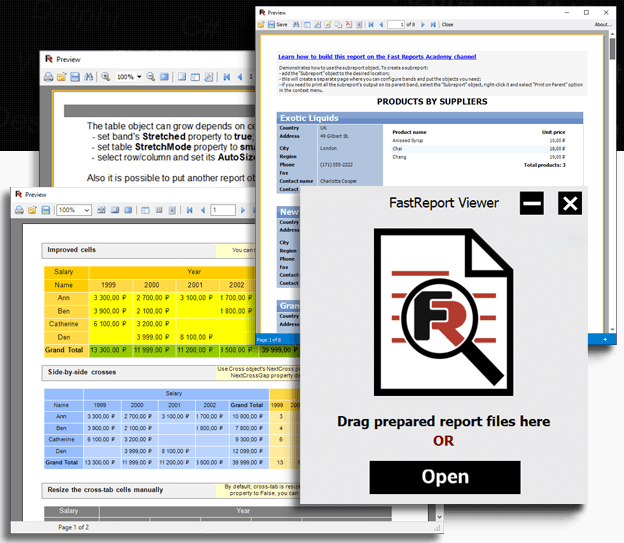Click the find binoculars icon in top-right Preview
624x543 pixels.
[x=296, y=25]
